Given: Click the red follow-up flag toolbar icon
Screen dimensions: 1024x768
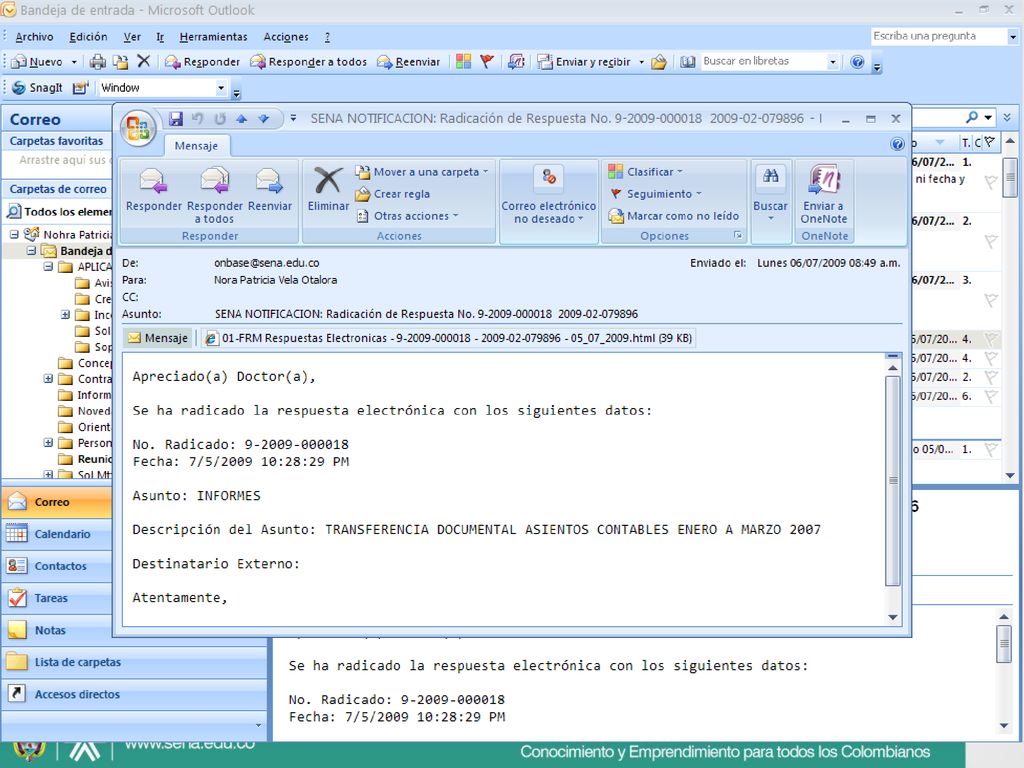Looking at the screenshot, I should (487, 61).
